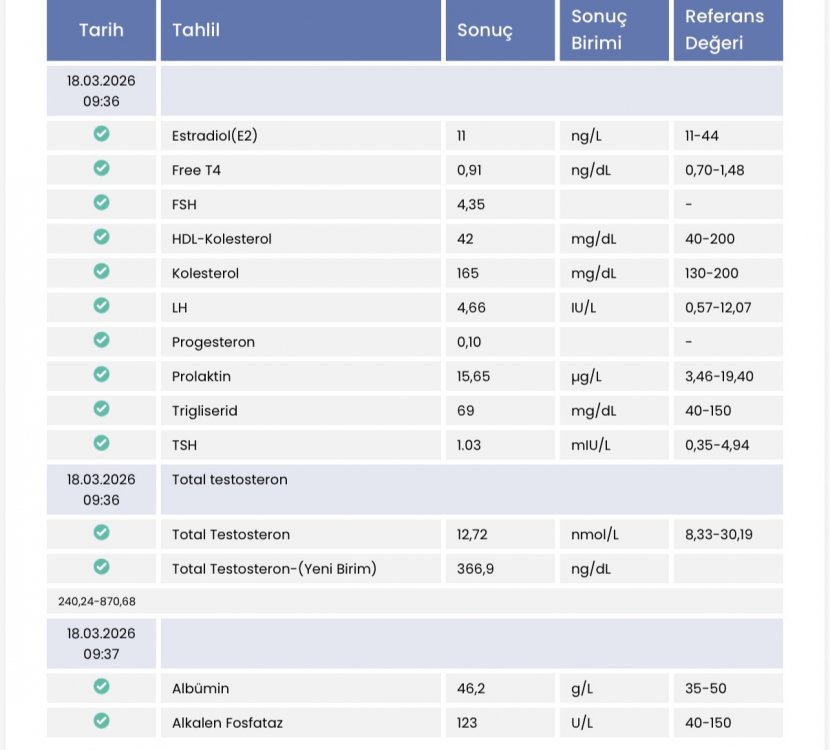This screenshot has height=750, width=830.
Task: Click the green check icon beside Prolaktin
Action: 101,375
